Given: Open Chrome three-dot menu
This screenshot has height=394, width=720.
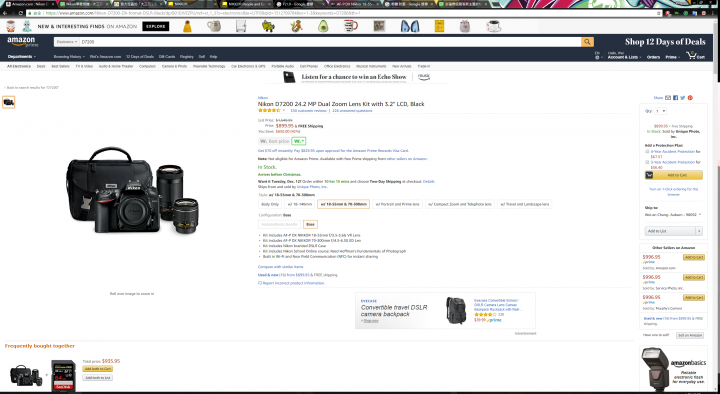Looking at the screenshot, I should (x=714, y=13).
